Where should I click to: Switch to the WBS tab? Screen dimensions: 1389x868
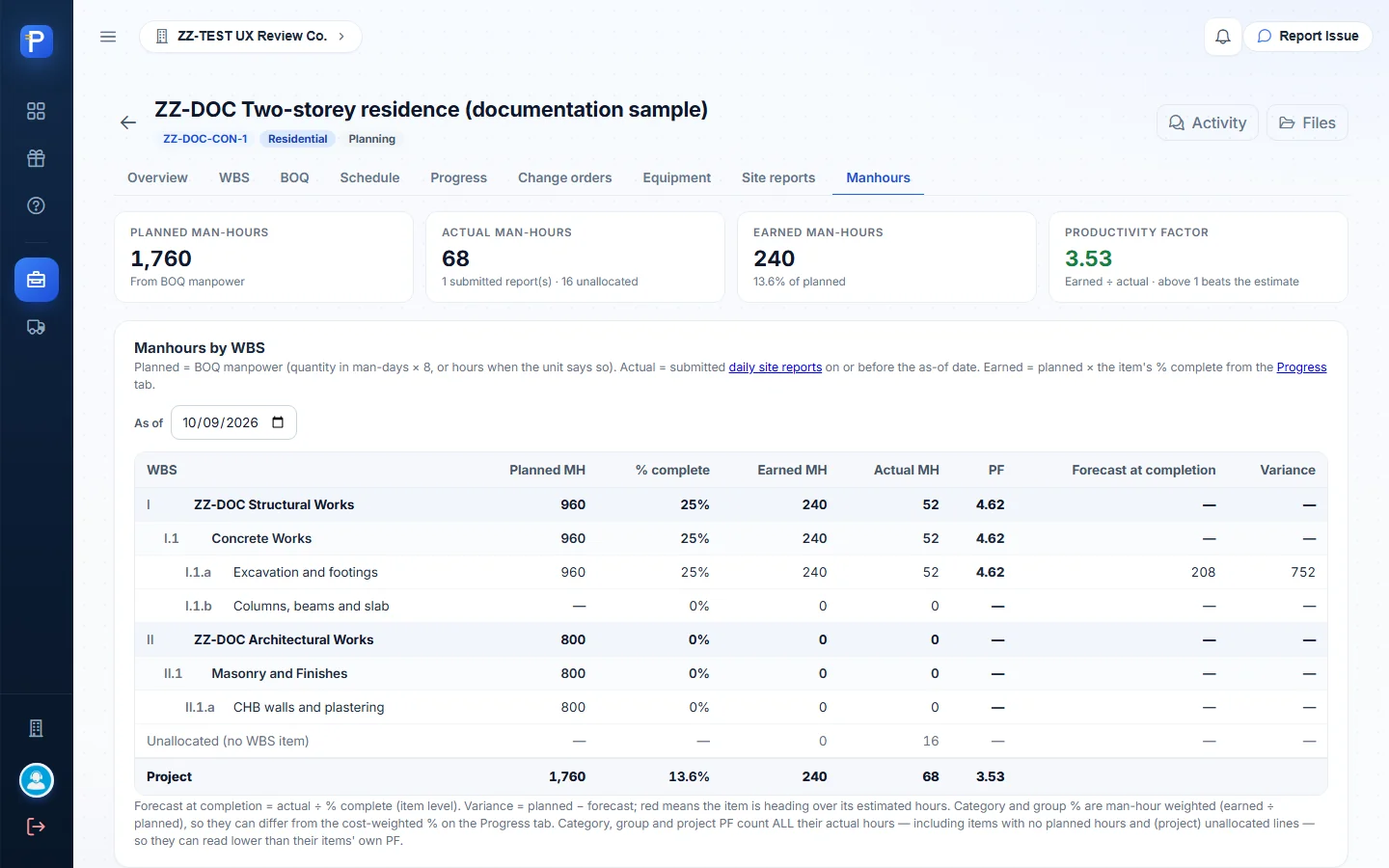pos(234,177)
